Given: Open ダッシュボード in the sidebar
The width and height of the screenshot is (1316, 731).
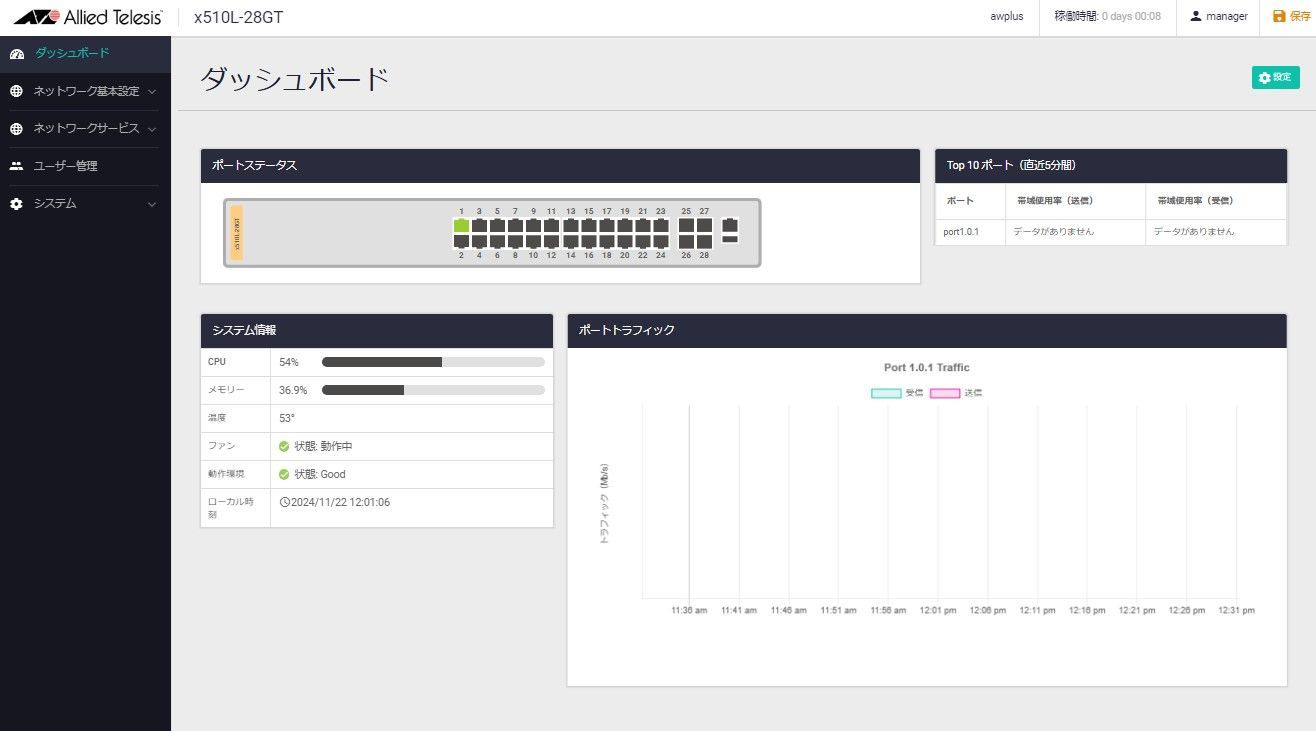Looking at the screenshot, I should click(x=85, y=53).
